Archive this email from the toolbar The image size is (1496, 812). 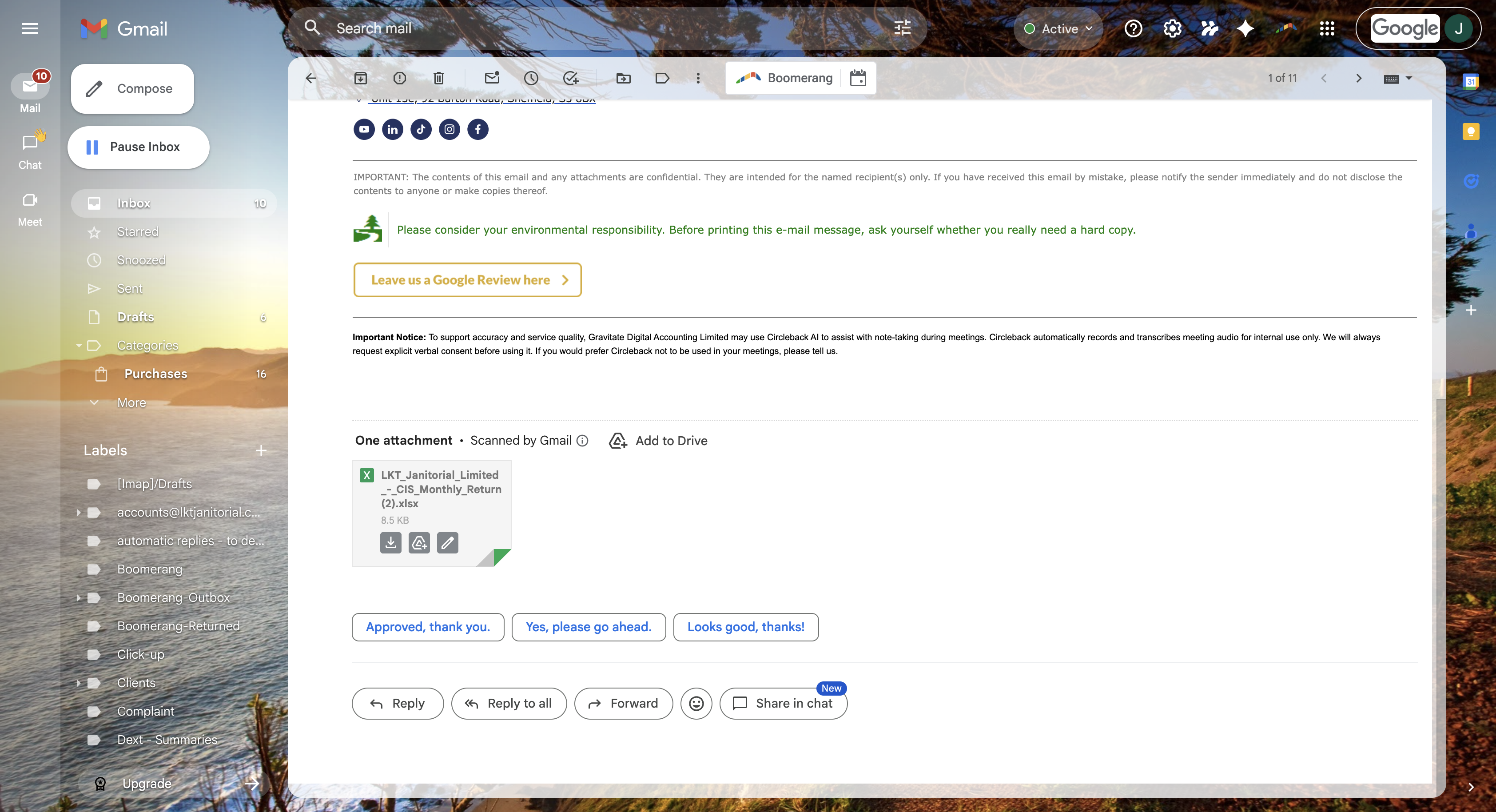click(361, 78)
